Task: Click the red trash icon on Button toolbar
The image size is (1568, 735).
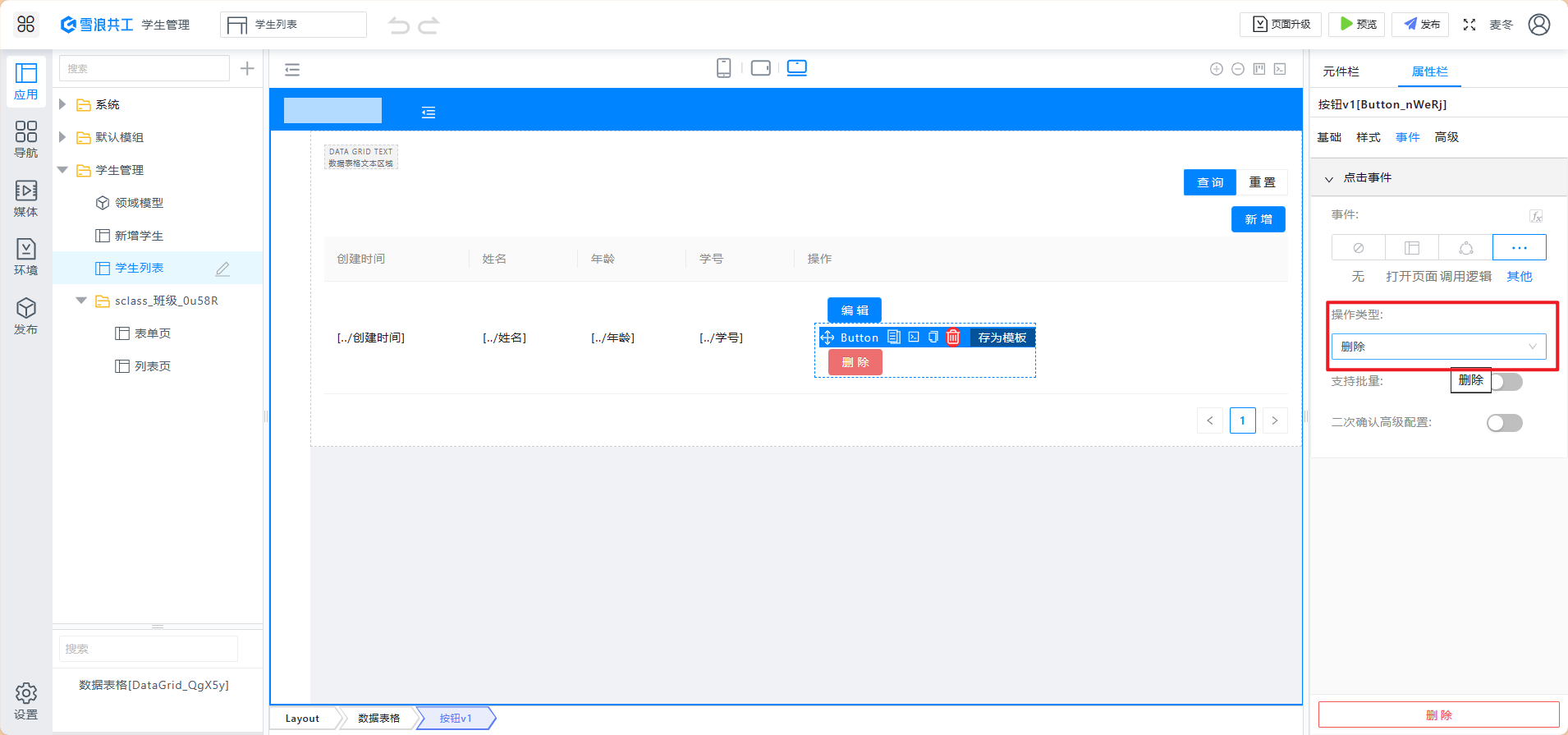Action: (953, 338)
